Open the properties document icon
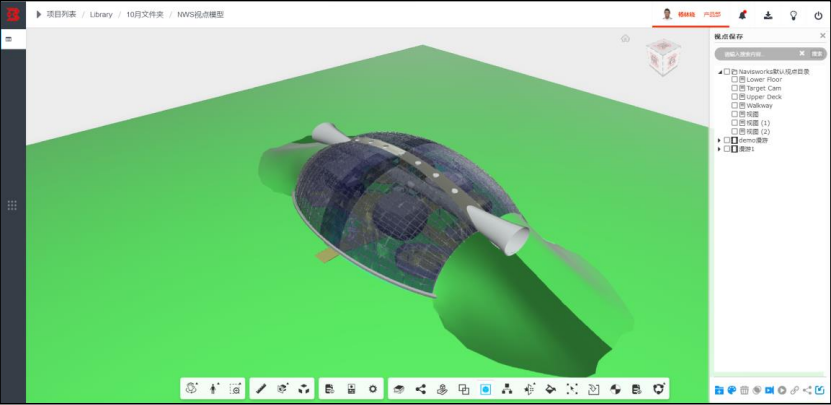The image size is (831, 405). [x=330, y=389]
